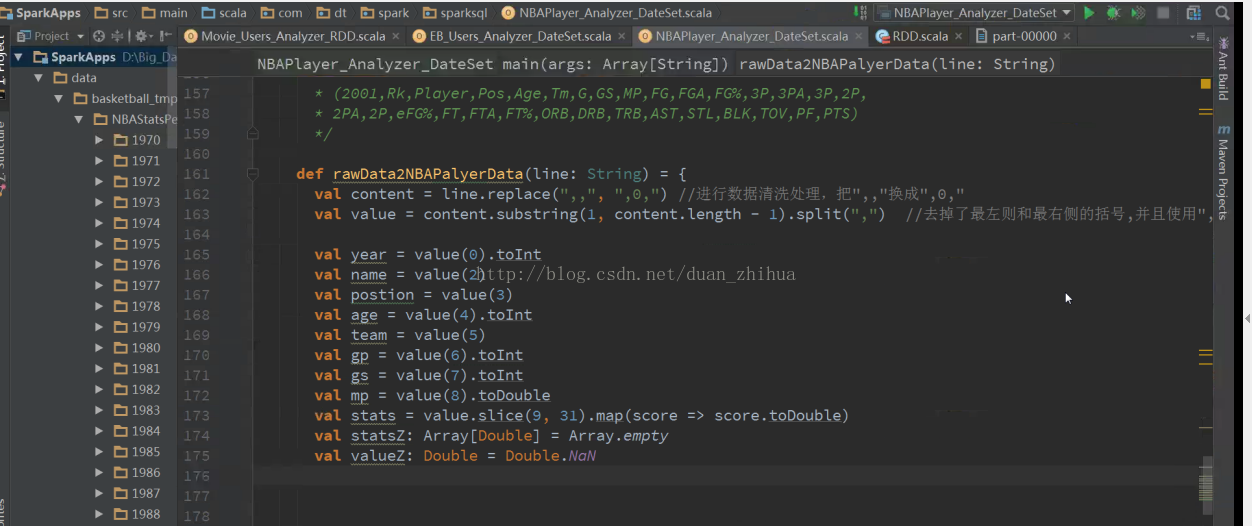Close the RDD.scala tab
Screen dimensions: 1252x526
click(958, 36)
